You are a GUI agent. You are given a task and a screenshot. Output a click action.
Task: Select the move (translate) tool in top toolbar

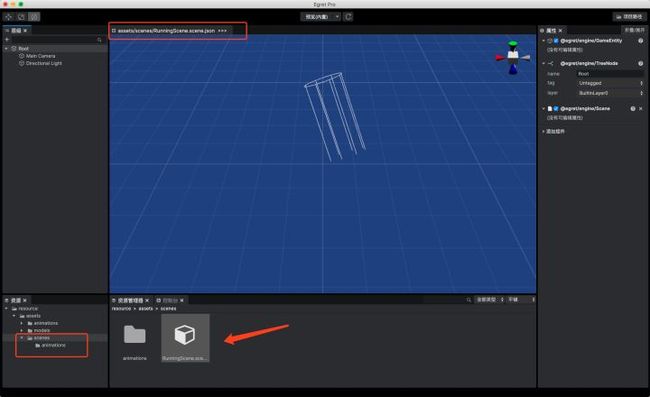point(8,17)
